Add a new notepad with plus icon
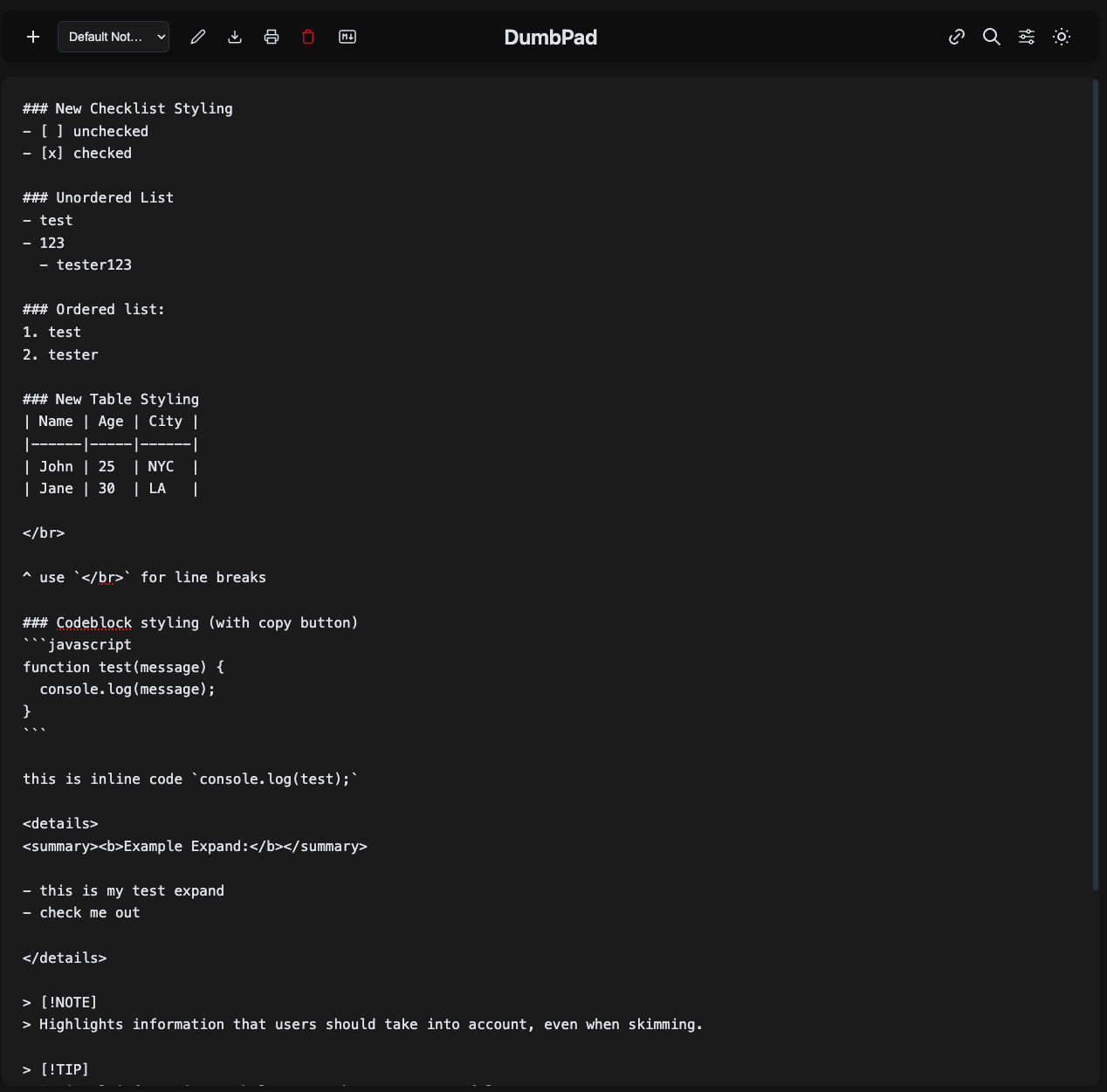 tap(33, 37)
